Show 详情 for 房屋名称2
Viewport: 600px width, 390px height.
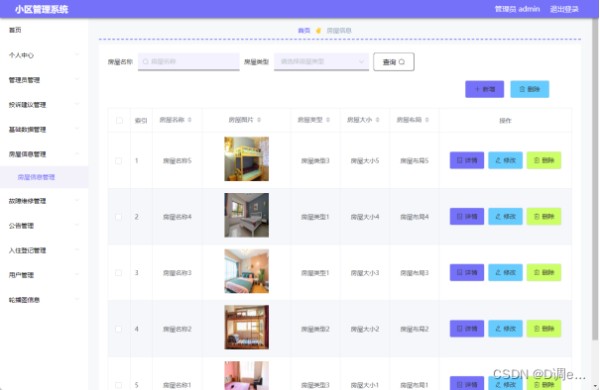(x=467, y=329)
